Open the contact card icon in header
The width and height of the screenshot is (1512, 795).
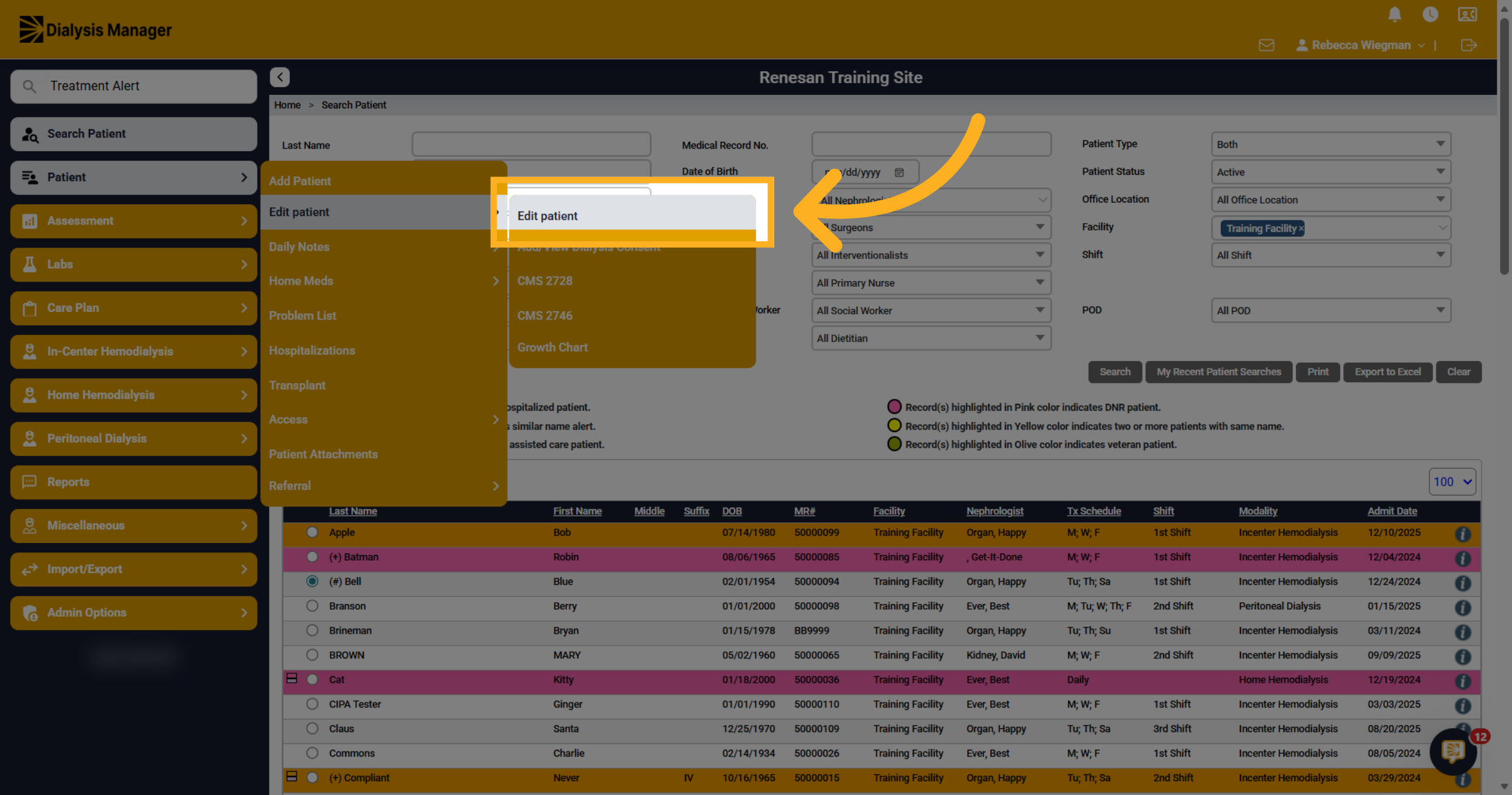(1467, 14)
